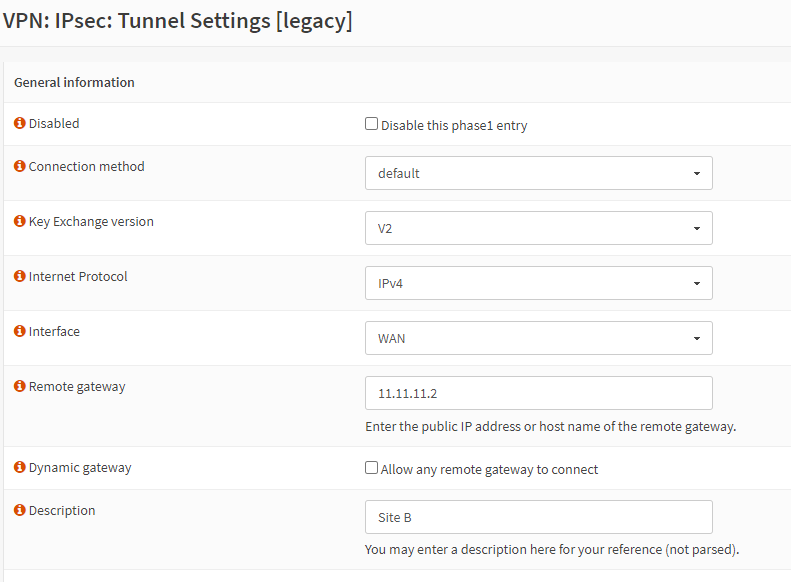Click the VPN IPsec Tunnel Settings heading
The image size is (791, 582).
tap(178, 20)
